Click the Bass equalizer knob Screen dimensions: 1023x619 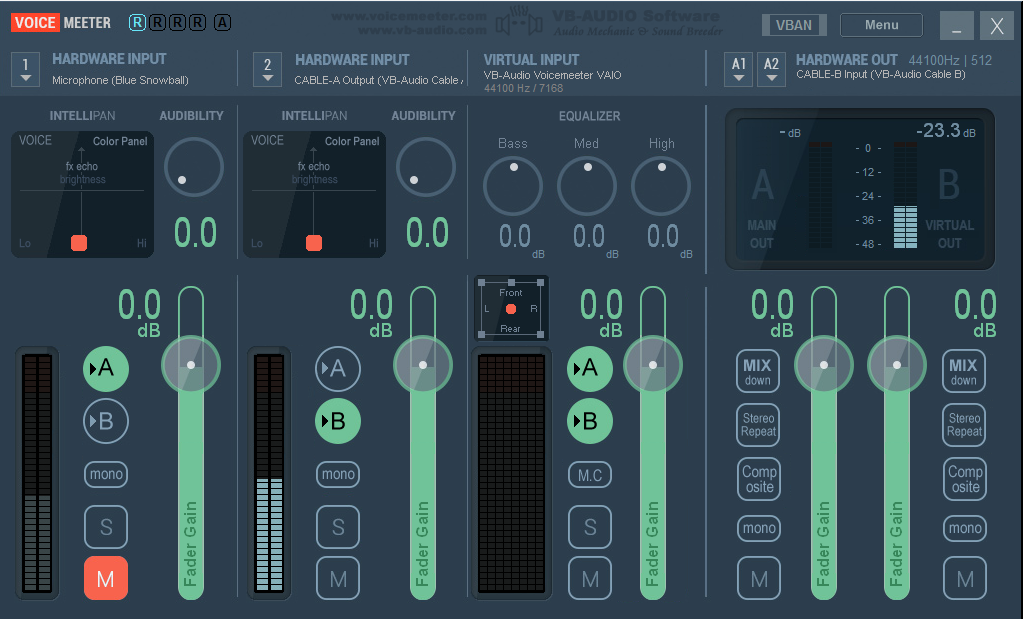point(513,186)
